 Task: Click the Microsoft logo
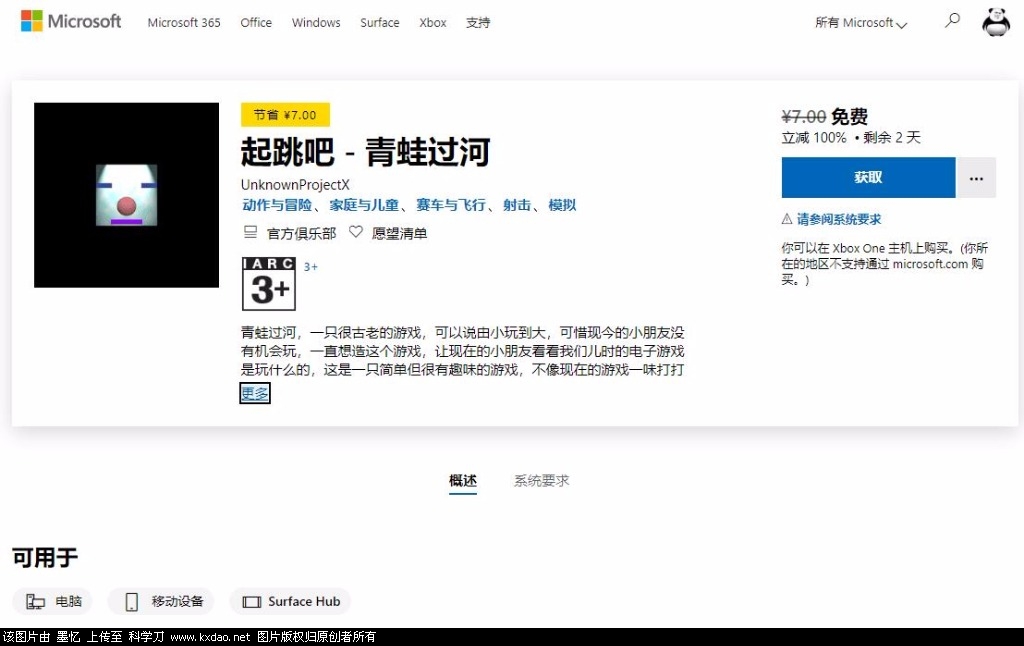click(x=71, y=22)
